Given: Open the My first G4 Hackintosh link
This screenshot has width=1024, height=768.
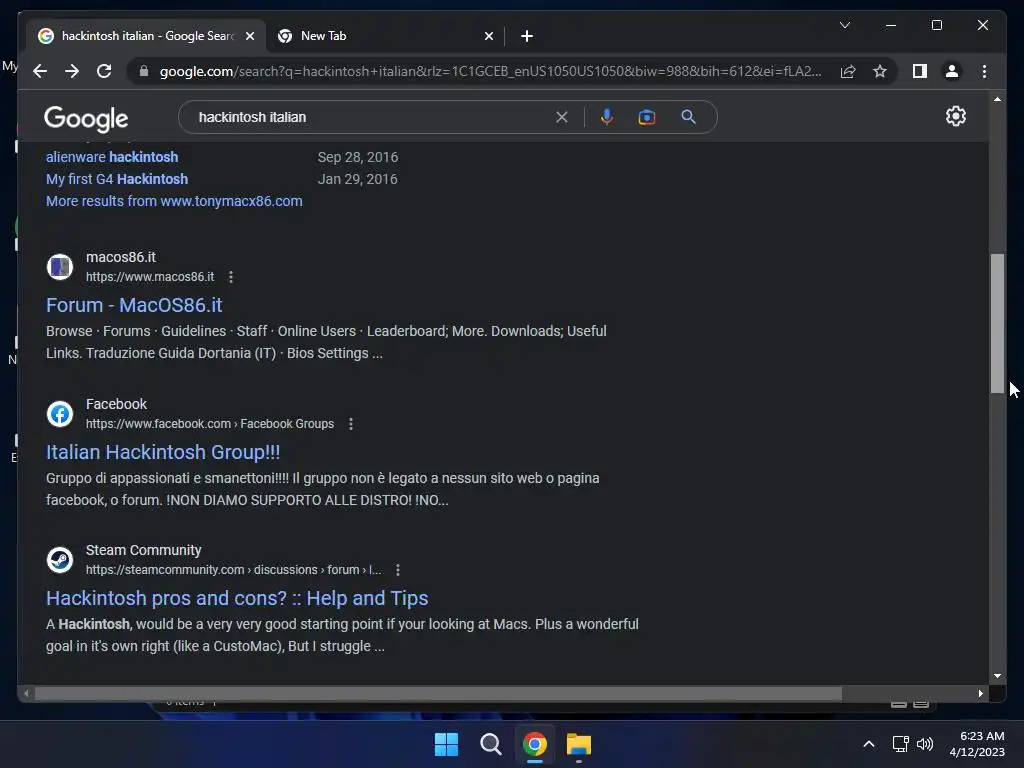Looking at the screenshot, I should (117, 179).
